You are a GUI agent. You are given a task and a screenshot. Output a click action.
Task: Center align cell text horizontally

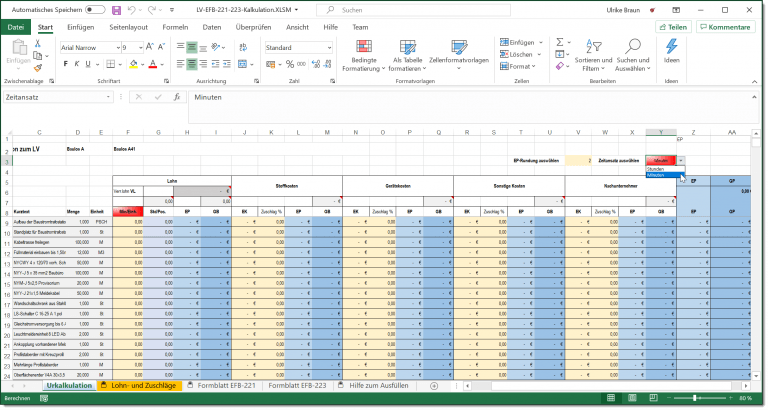pos(192,64)
